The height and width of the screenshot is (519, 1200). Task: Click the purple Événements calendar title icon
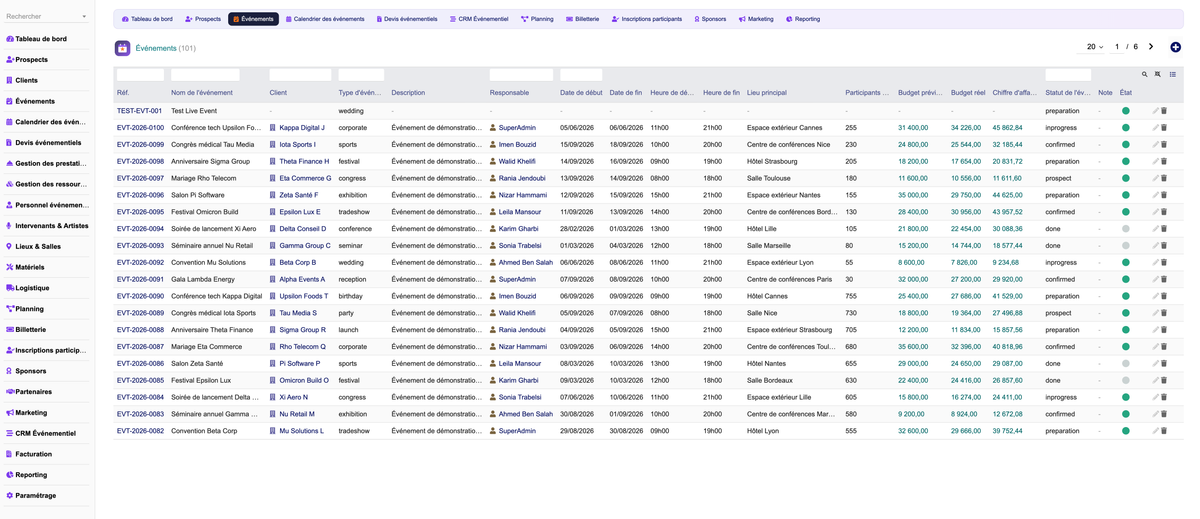click(122, 48)
